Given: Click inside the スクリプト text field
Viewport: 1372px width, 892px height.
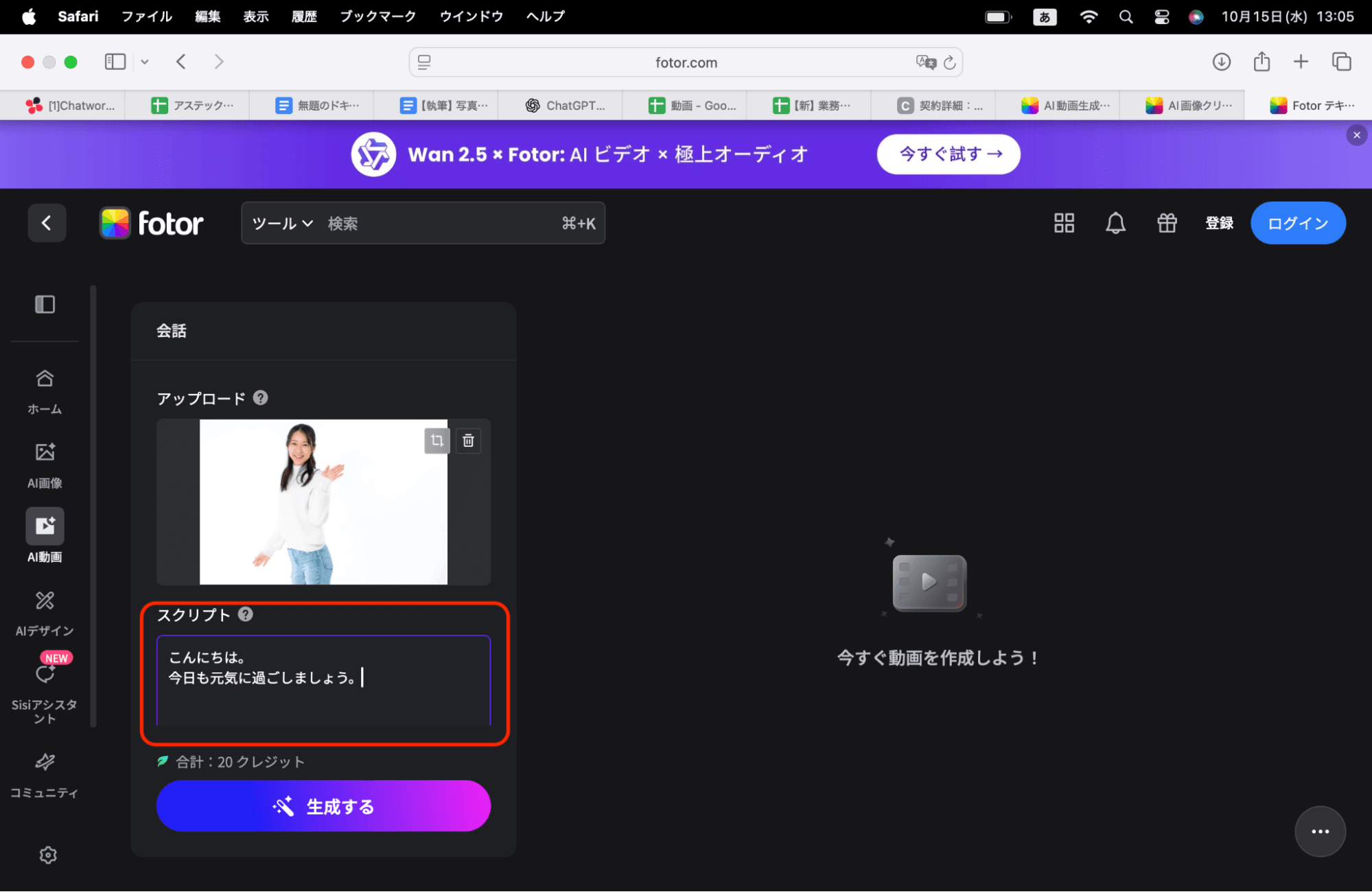Looking at the screenshot, I should pos(323,679).
